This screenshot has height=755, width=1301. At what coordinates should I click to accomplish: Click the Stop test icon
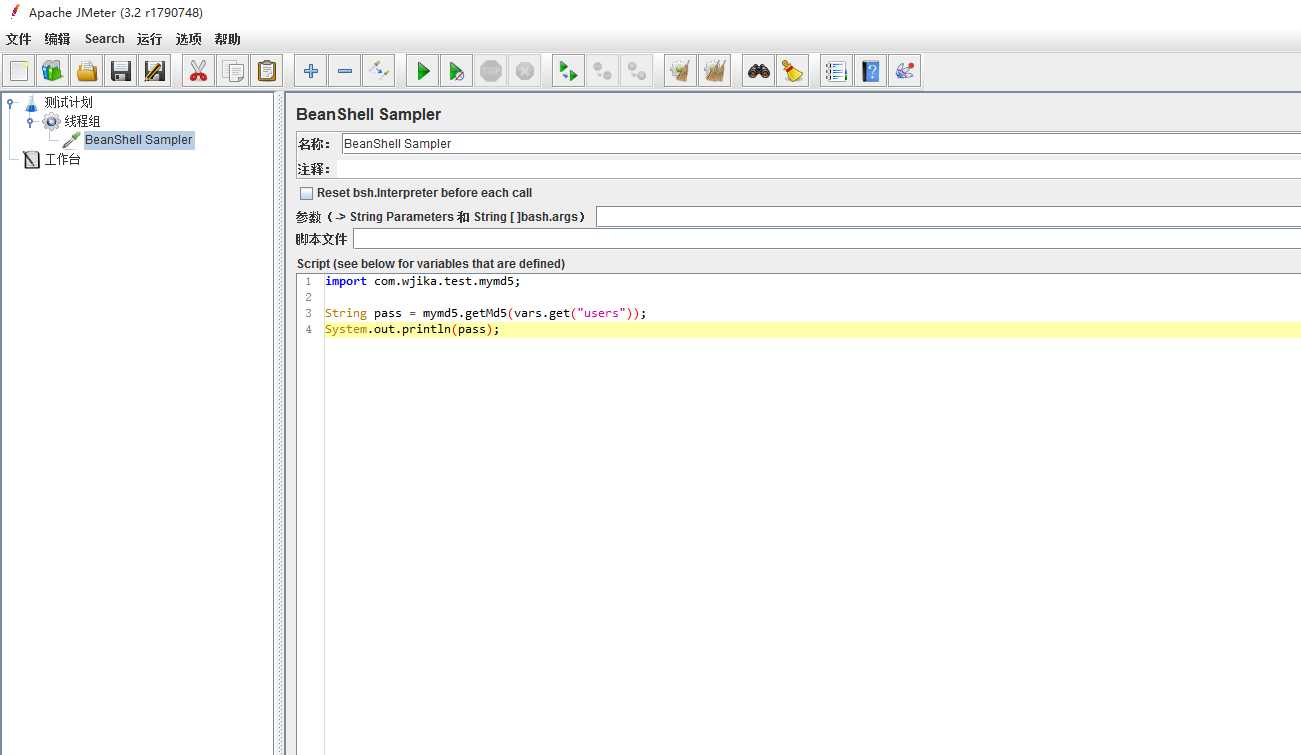[x=490, y=71]
